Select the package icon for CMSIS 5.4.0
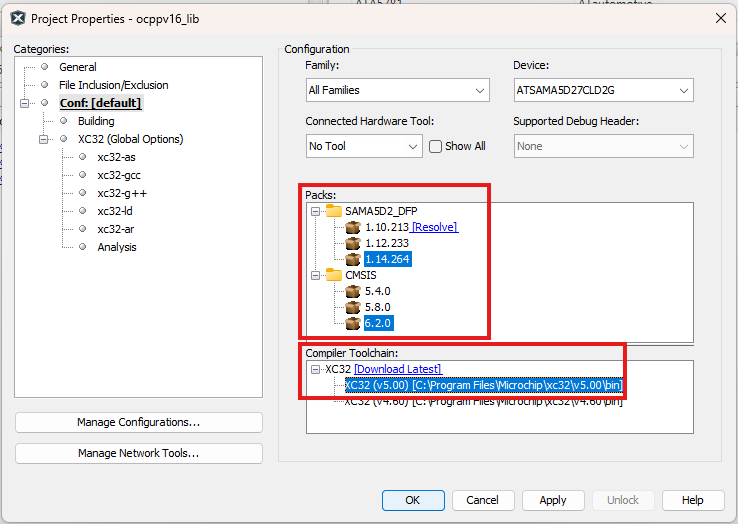The image size is (738, 524). [353, 291]
